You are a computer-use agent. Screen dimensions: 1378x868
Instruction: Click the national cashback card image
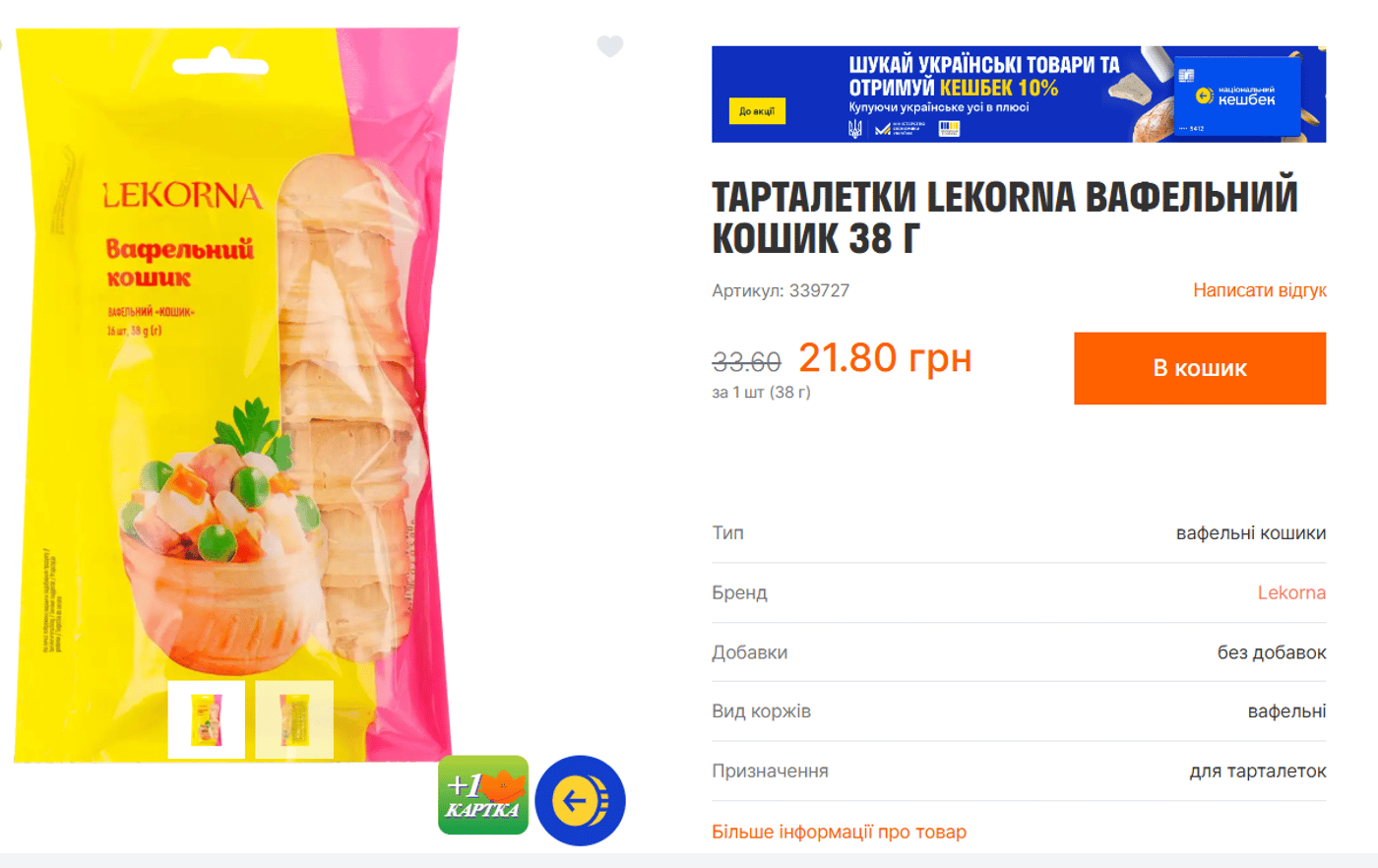1237,95
